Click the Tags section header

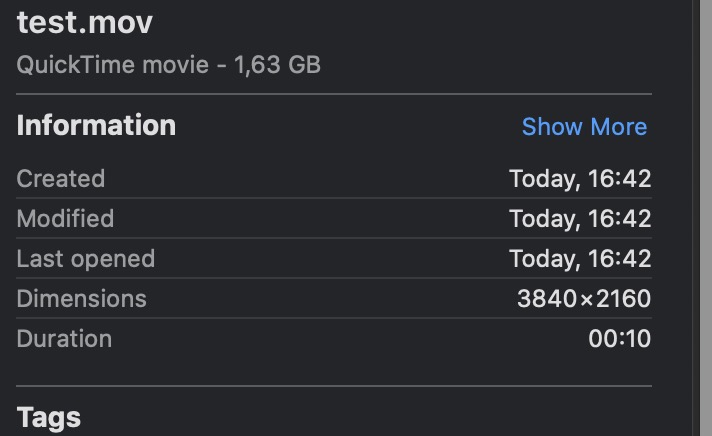click(48, 417)
